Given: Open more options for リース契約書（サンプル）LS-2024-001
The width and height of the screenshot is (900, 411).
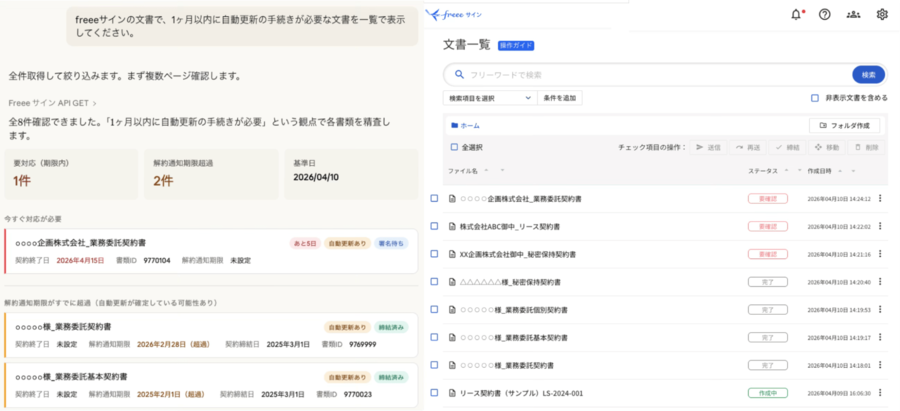Looking at the screenshot, I should [x=880, y=394].
